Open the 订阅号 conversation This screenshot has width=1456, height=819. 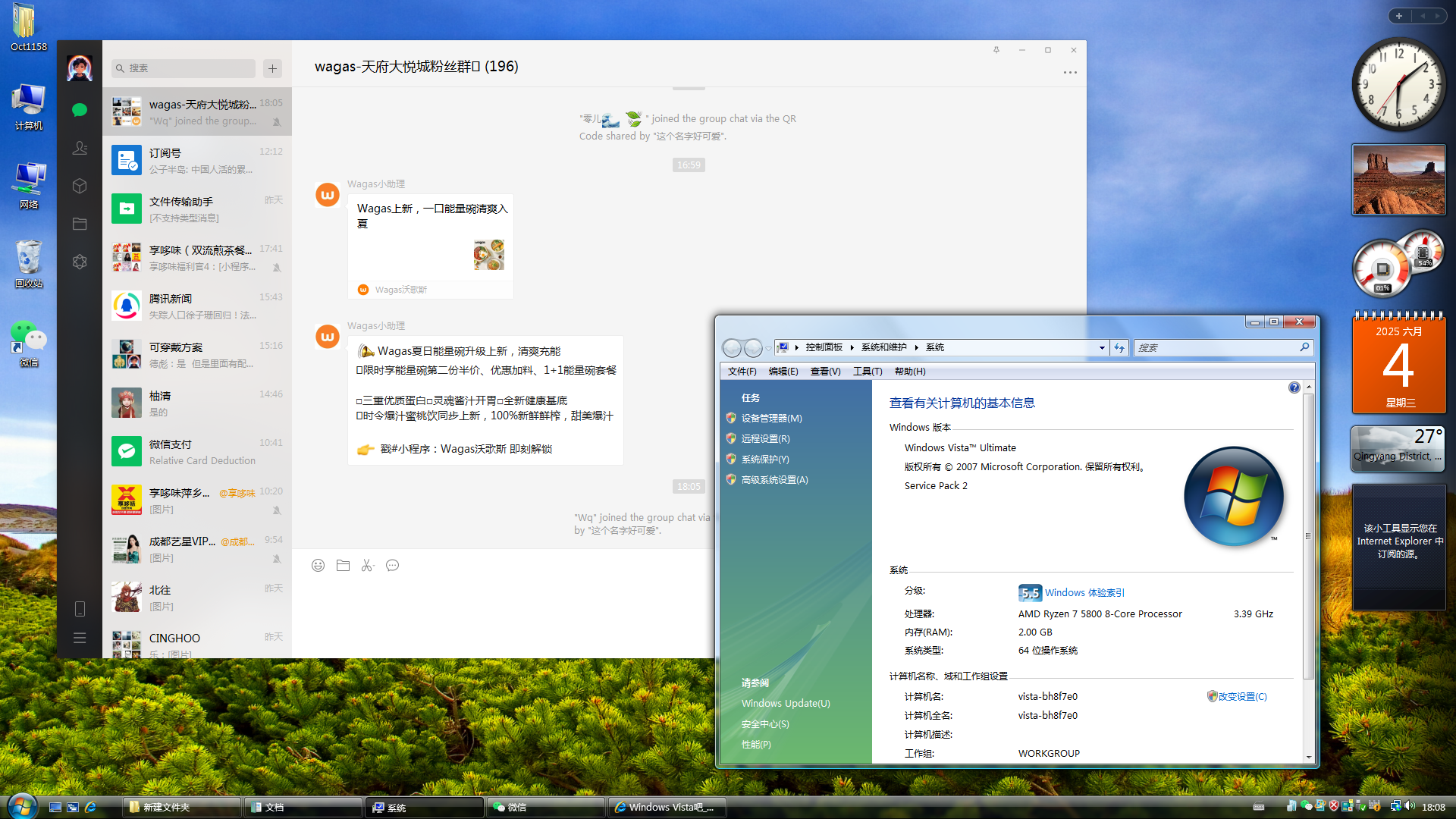(x=197, y=161)
